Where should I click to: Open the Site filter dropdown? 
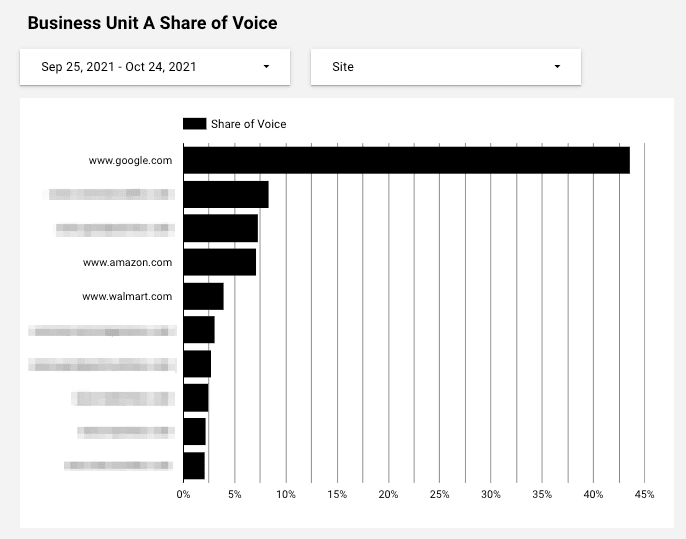click(445, 67)
